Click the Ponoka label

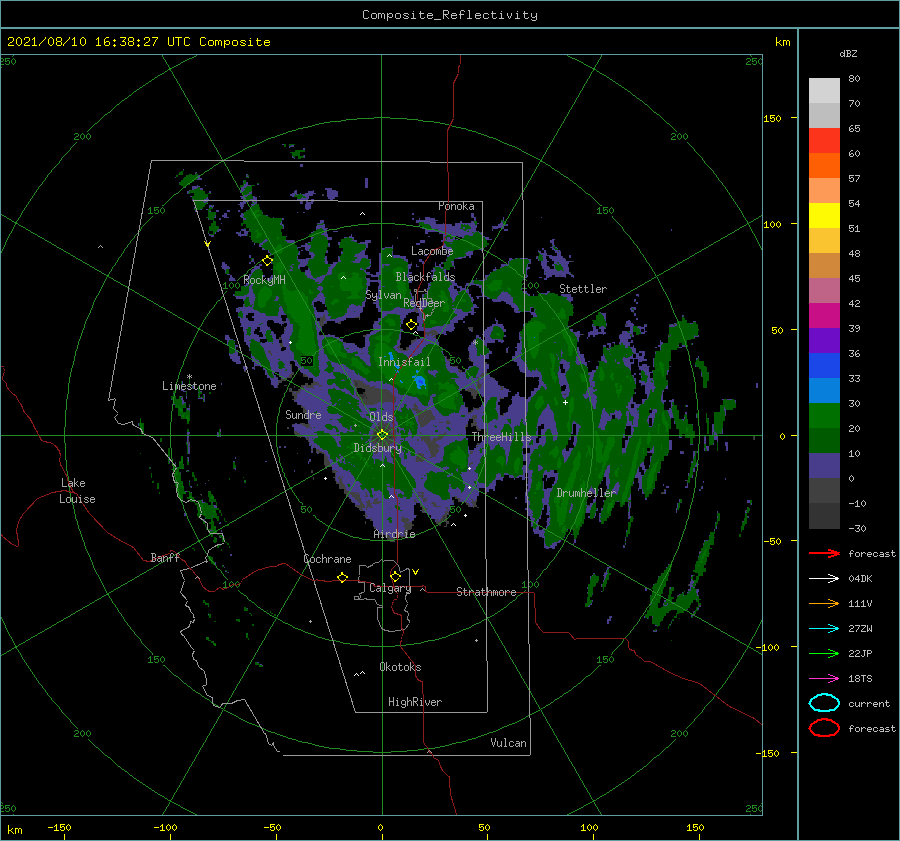click(x=456, y=206)
